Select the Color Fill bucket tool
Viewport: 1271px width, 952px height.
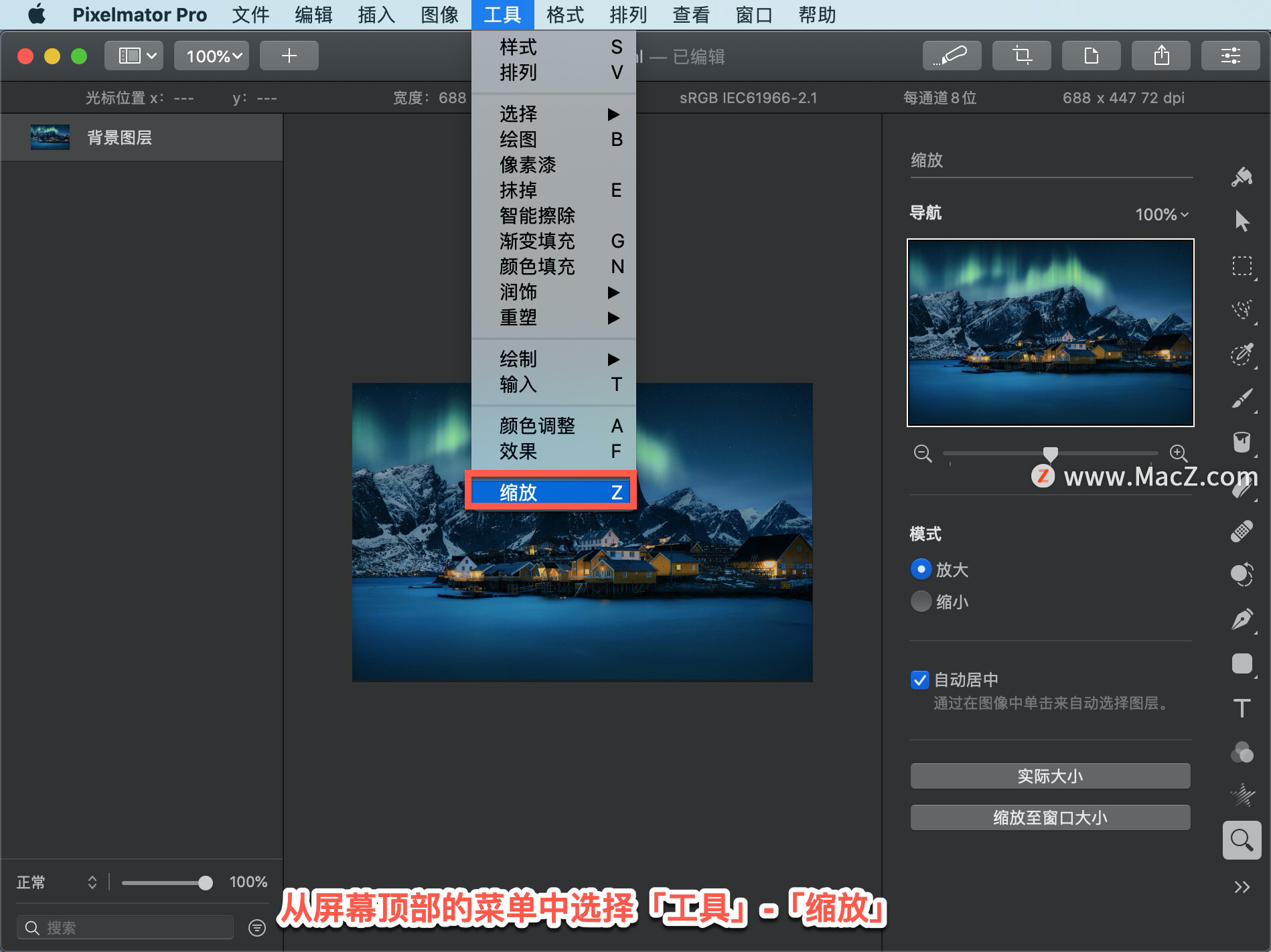tap(1242, 443)
